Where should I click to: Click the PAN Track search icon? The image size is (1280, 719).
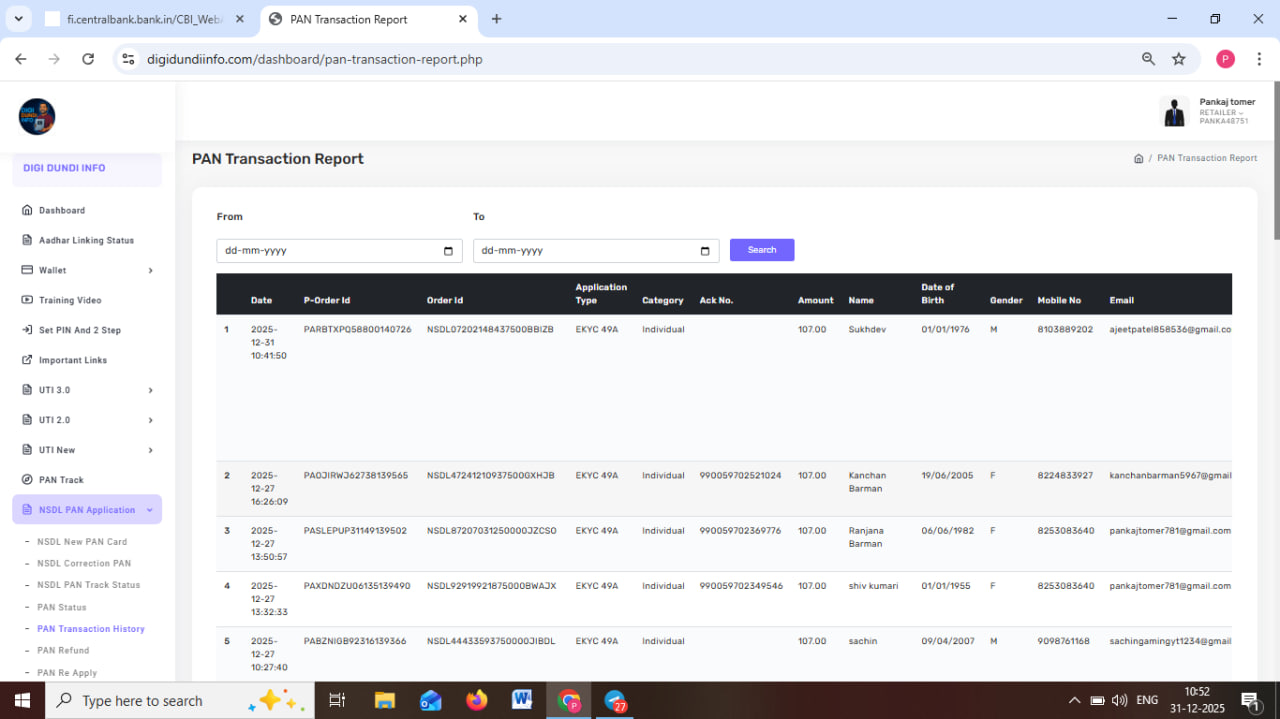(x=28, y=480)
